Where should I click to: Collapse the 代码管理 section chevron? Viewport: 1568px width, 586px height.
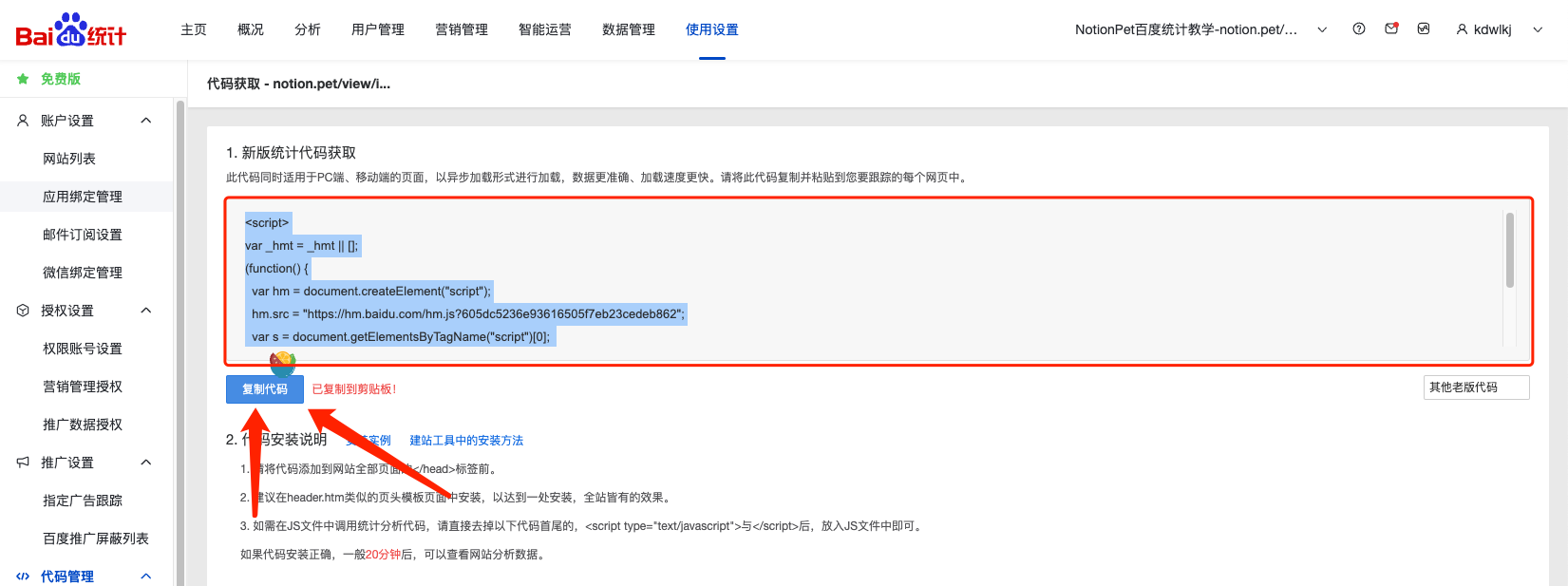pyautogui.click(x=146, y=577)
